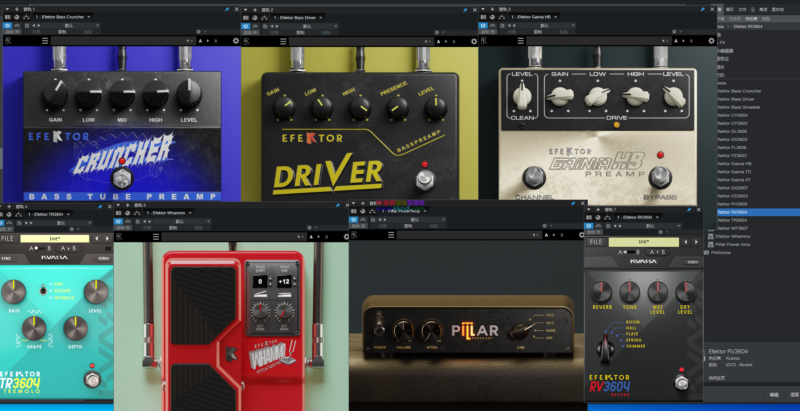Toggle TR3604 waveform sine/square/triangle switch
The height and width of the screenshot is (411, 800).
tap(44, 290)
